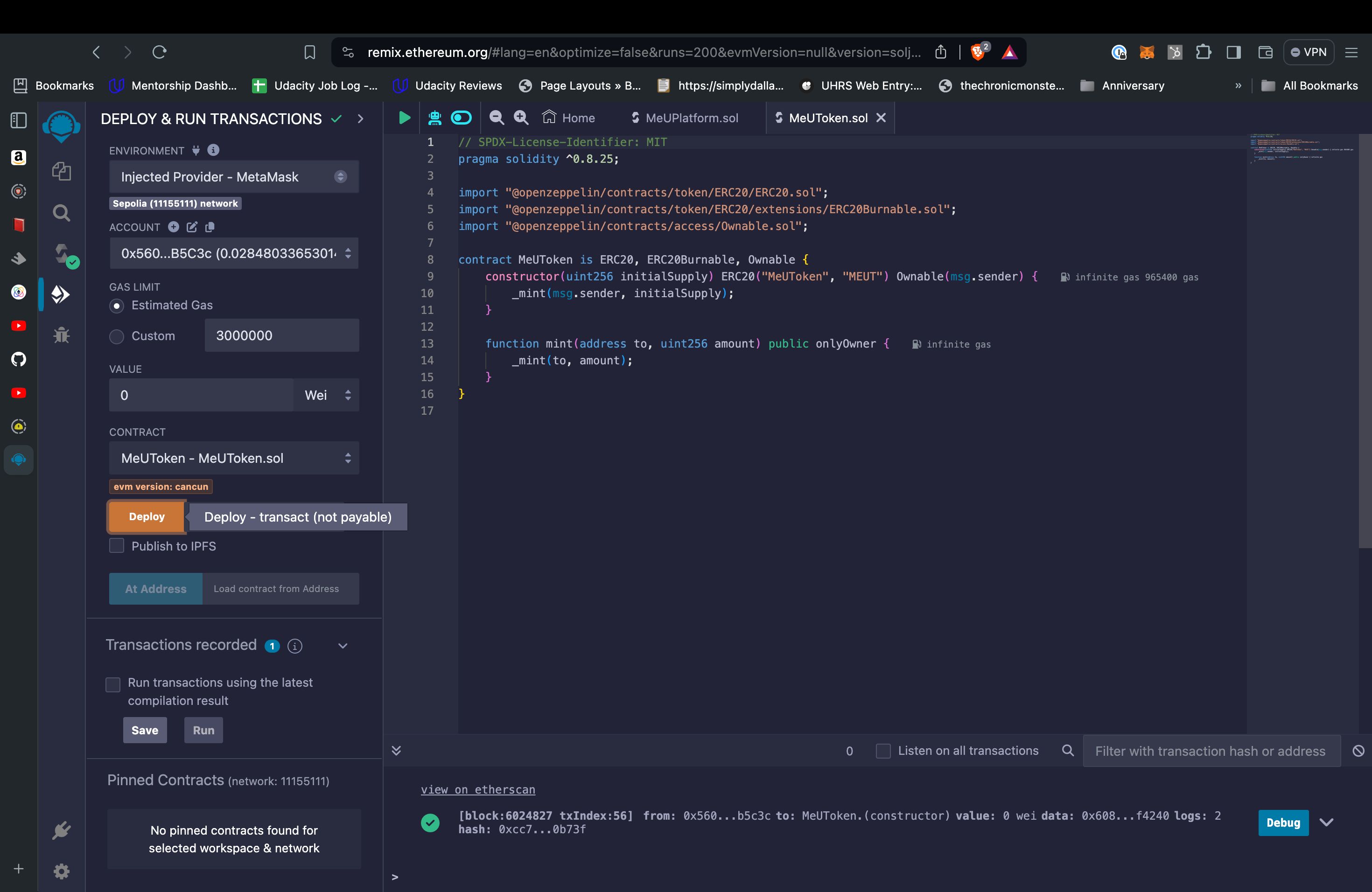Image resolution: width=1372 pixels, height=892 pixels.
Task: Enable Run transactions using latest compilation
Action: (113, 683)
